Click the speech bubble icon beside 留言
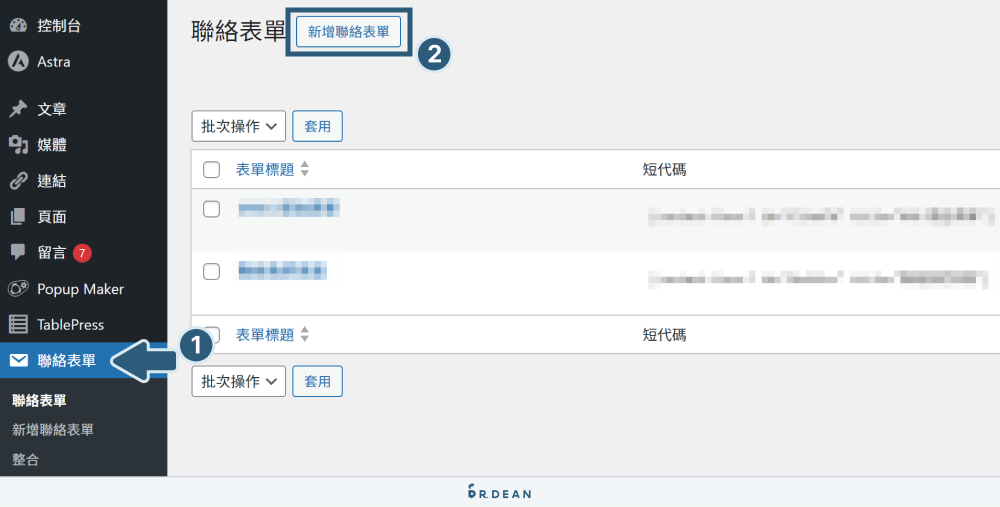The image size is (1000, 507). tap(18, 253)
